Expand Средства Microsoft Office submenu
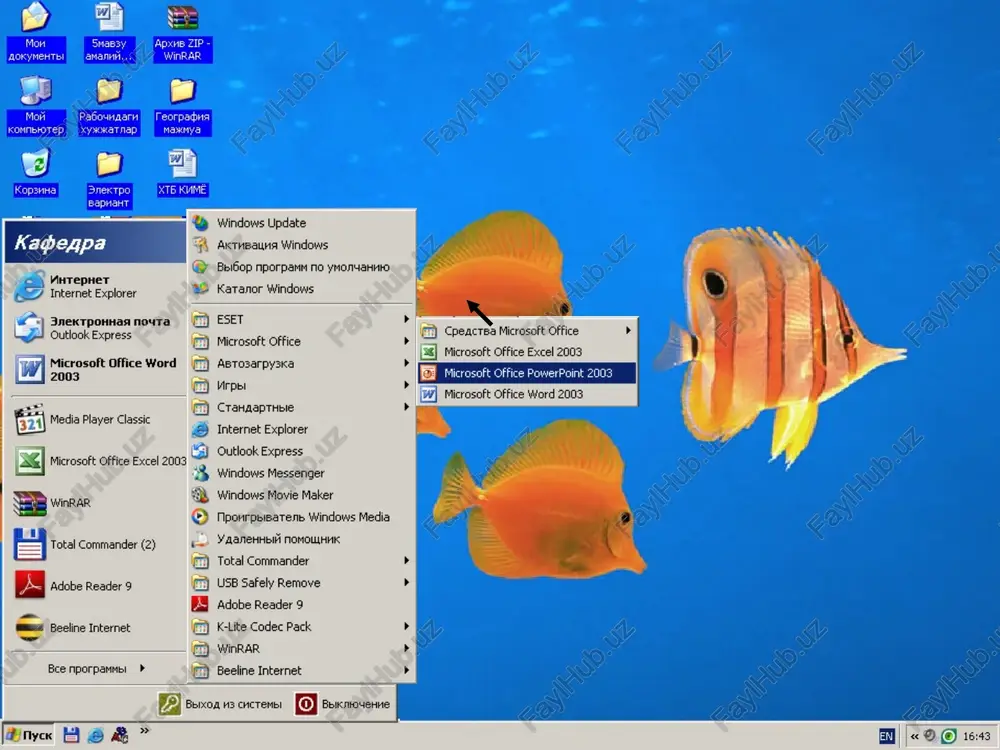The height and width of the screenshot is (750, 1000). [x=527, y=330]
